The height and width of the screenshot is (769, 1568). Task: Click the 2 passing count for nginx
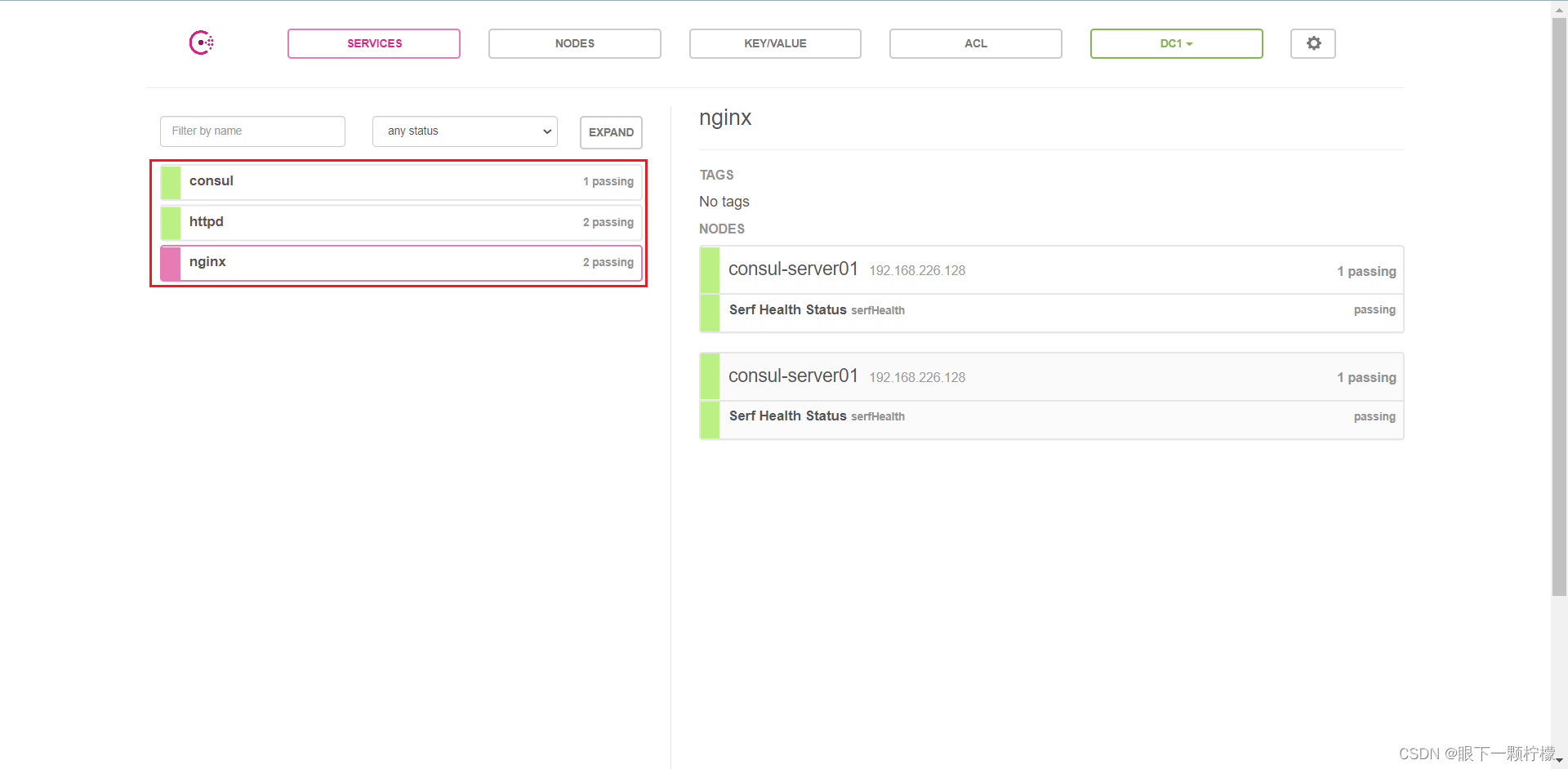(608, 262)
